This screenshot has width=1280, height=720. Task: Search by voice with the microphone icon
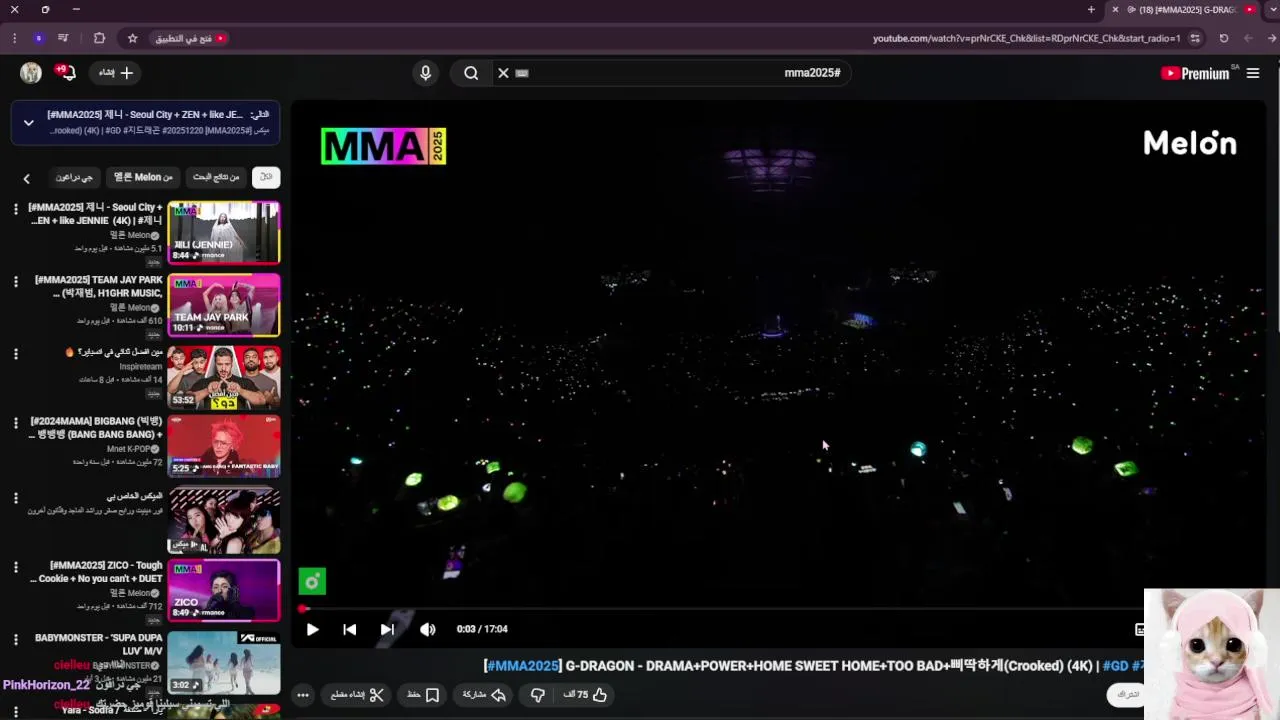[x=425, y=73]
